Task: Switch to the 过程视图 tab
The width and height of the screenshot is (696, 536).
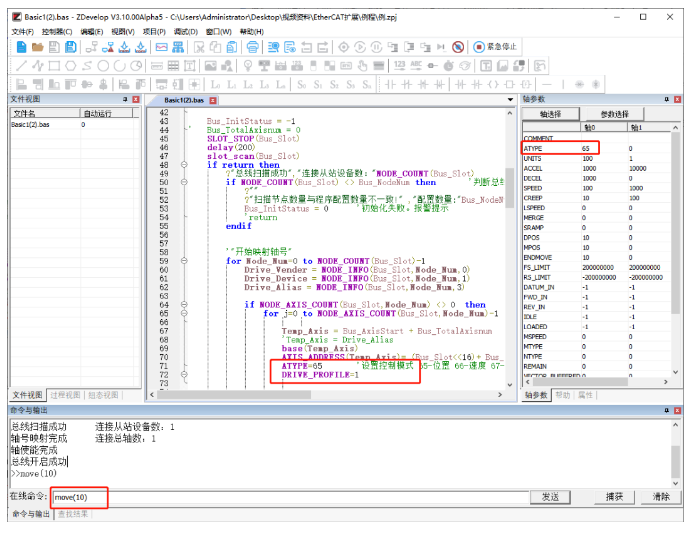Action: [66, 395]
